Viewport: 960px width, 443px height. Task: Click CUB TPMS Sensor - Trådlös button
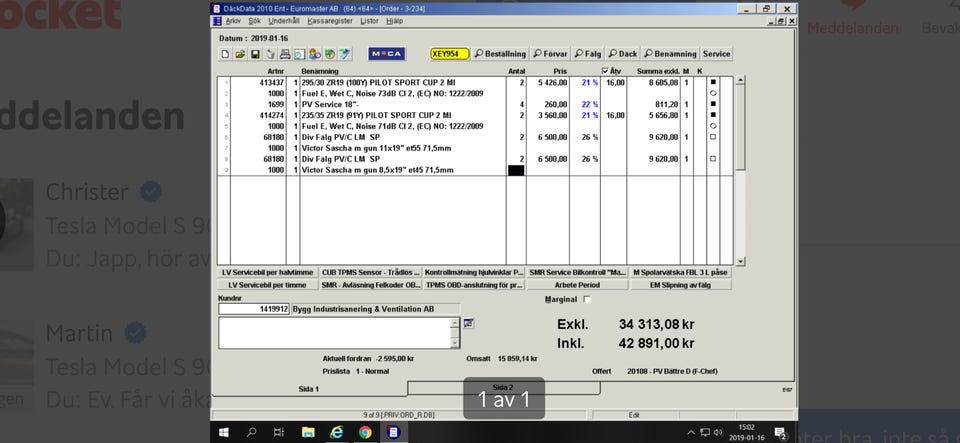(x=371, y=272)
